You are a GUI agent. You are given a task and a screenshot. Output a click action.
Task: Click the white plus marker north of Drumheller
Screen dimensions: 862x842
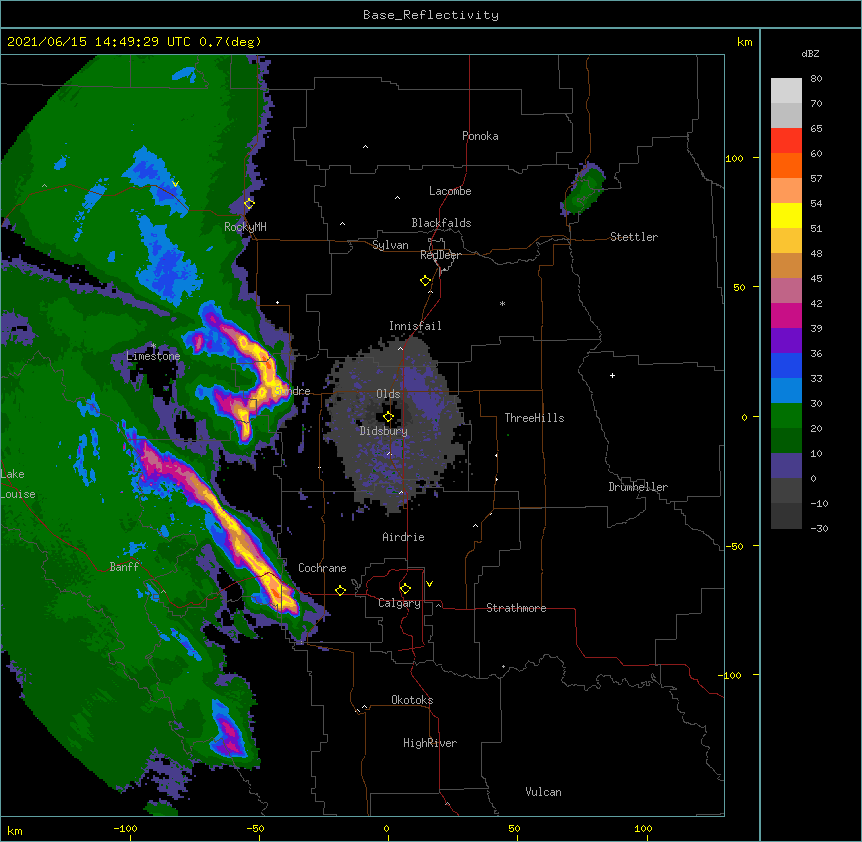[x=612, y=375]
